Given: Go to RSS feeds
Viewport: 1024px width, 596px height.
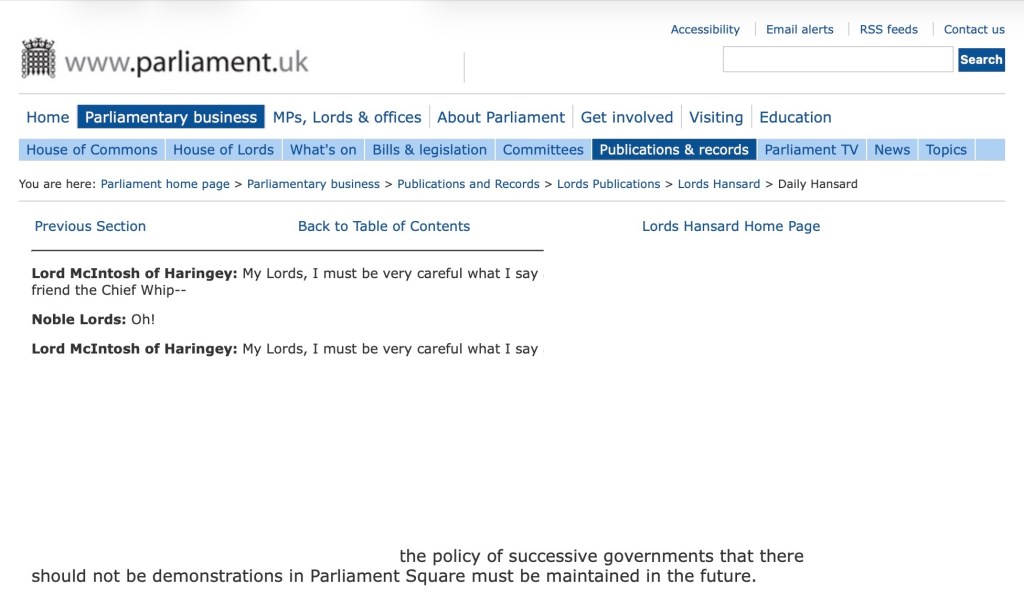Looking at the screenshot, I should click(x=888, y=30).
